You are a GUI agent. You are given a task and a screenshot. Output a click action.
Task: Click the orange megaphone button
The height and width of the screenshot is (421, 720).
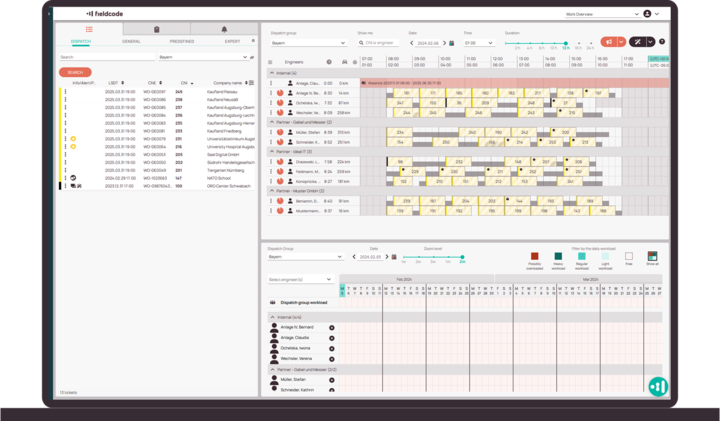609,42
